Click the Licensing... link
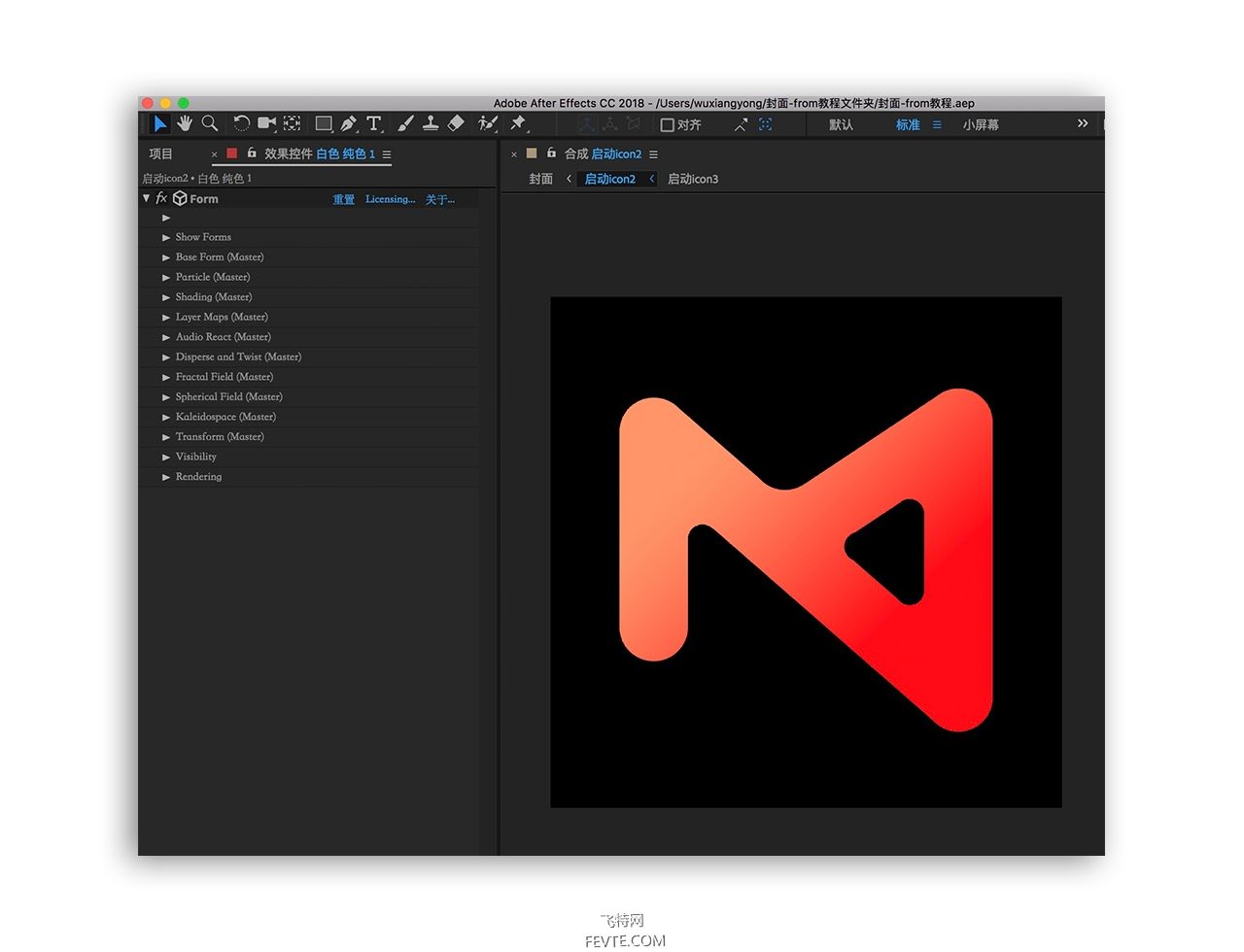Screen dimensions: 1244x952 click(x=390, y=199)
